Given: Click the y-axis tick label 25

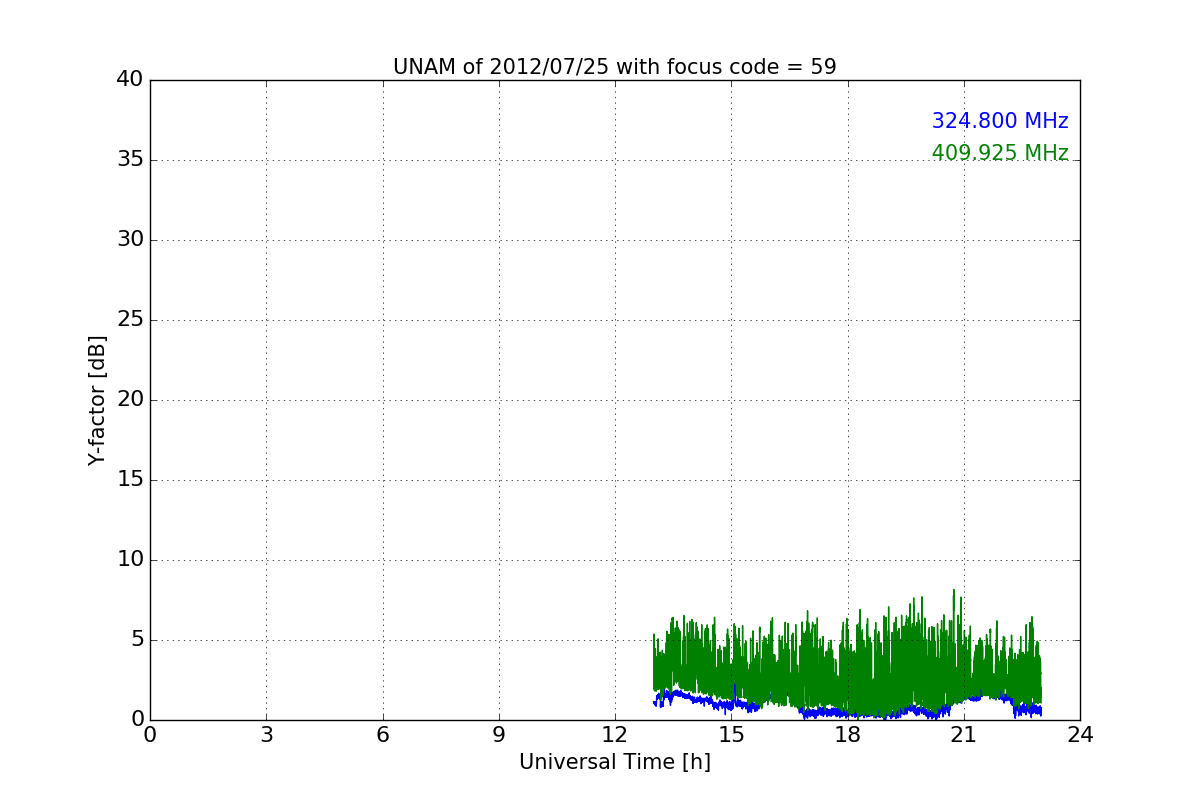Looking at the screenshot, I should click(130, 319).
